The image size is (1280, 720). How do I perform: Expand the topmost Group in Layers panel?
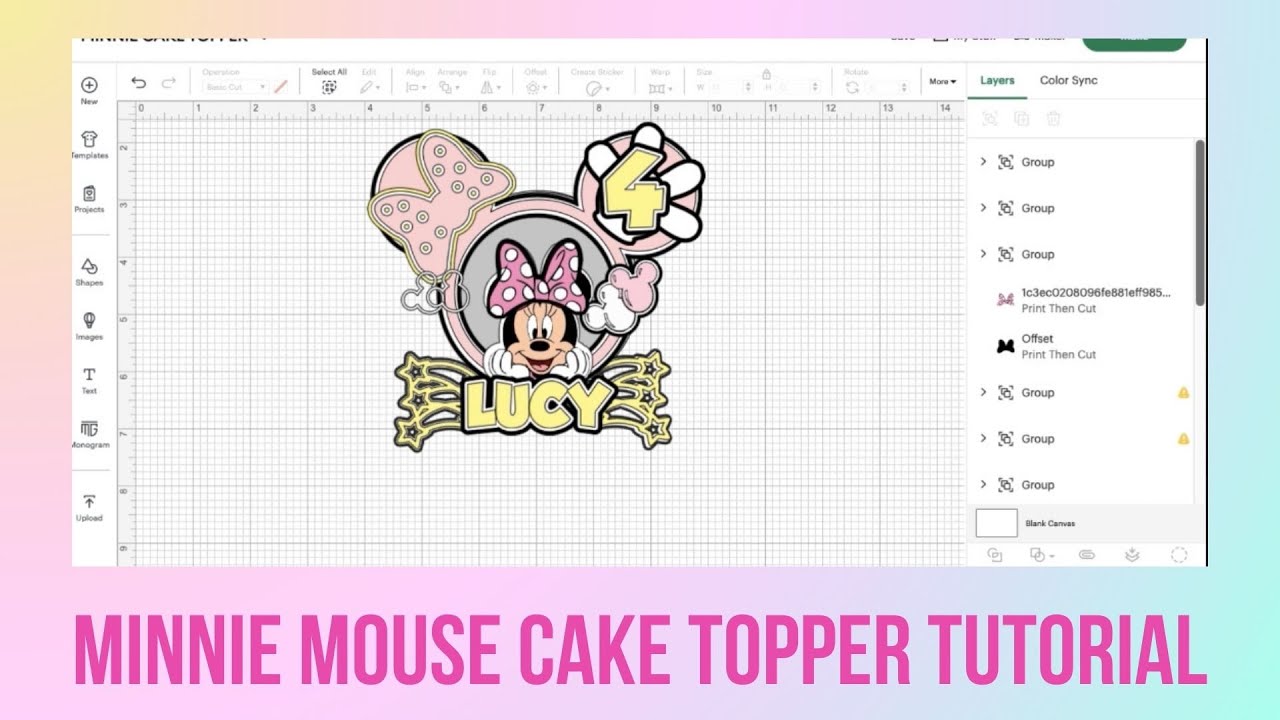pos(983,161)
